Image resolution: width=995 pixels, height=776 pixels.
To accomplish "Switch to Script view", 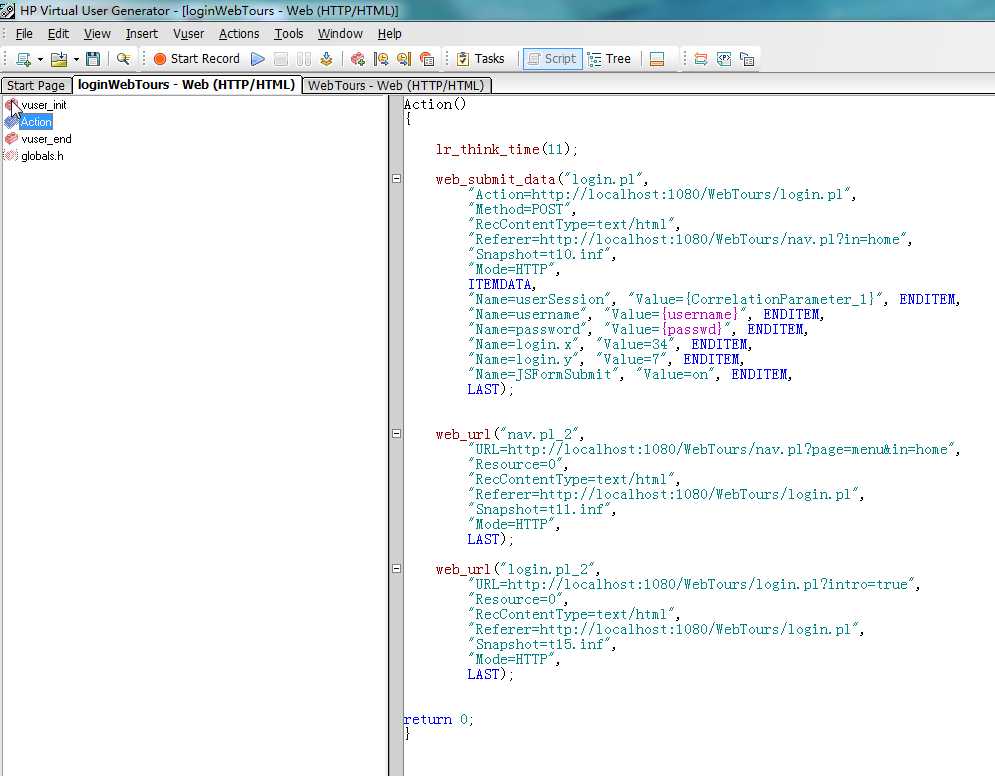I will [553, 59].
